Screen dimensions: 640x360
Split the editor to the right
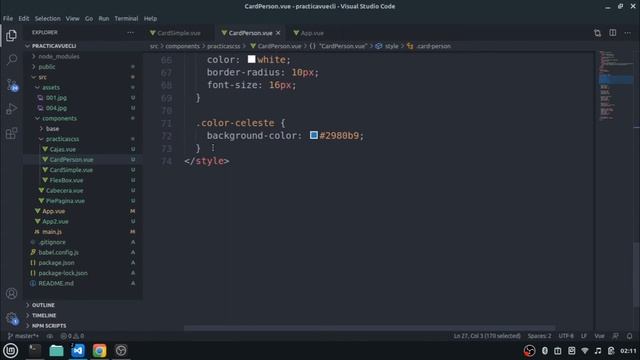613,33
